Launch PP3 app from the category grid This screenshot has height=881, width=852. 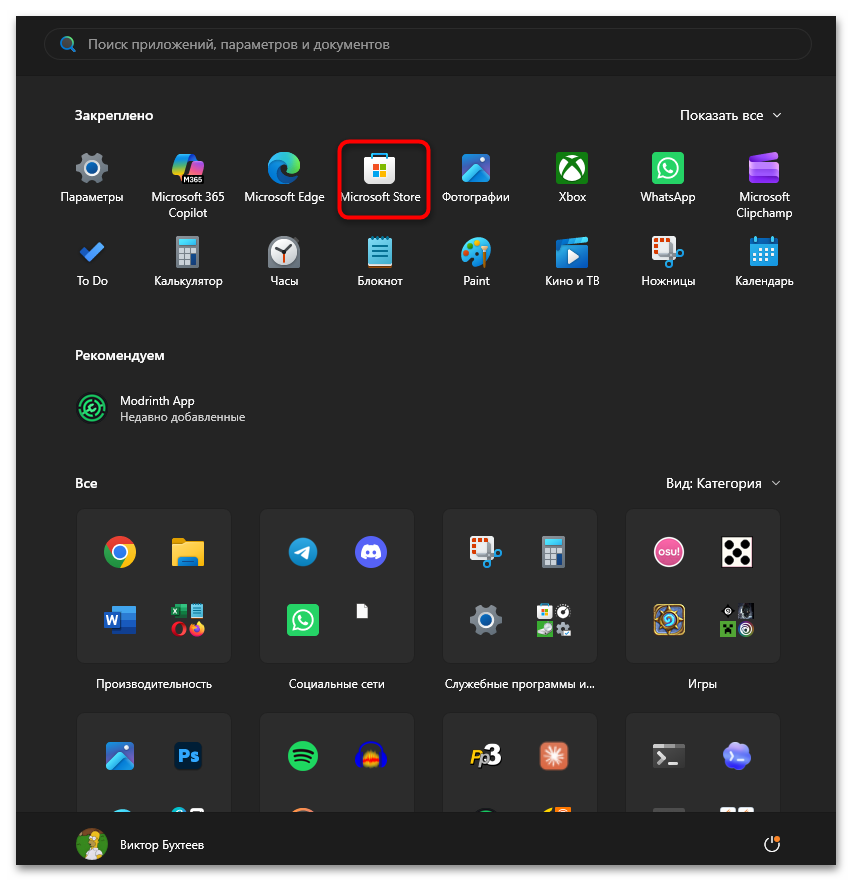pyautogui.click(x=486, y=756)
